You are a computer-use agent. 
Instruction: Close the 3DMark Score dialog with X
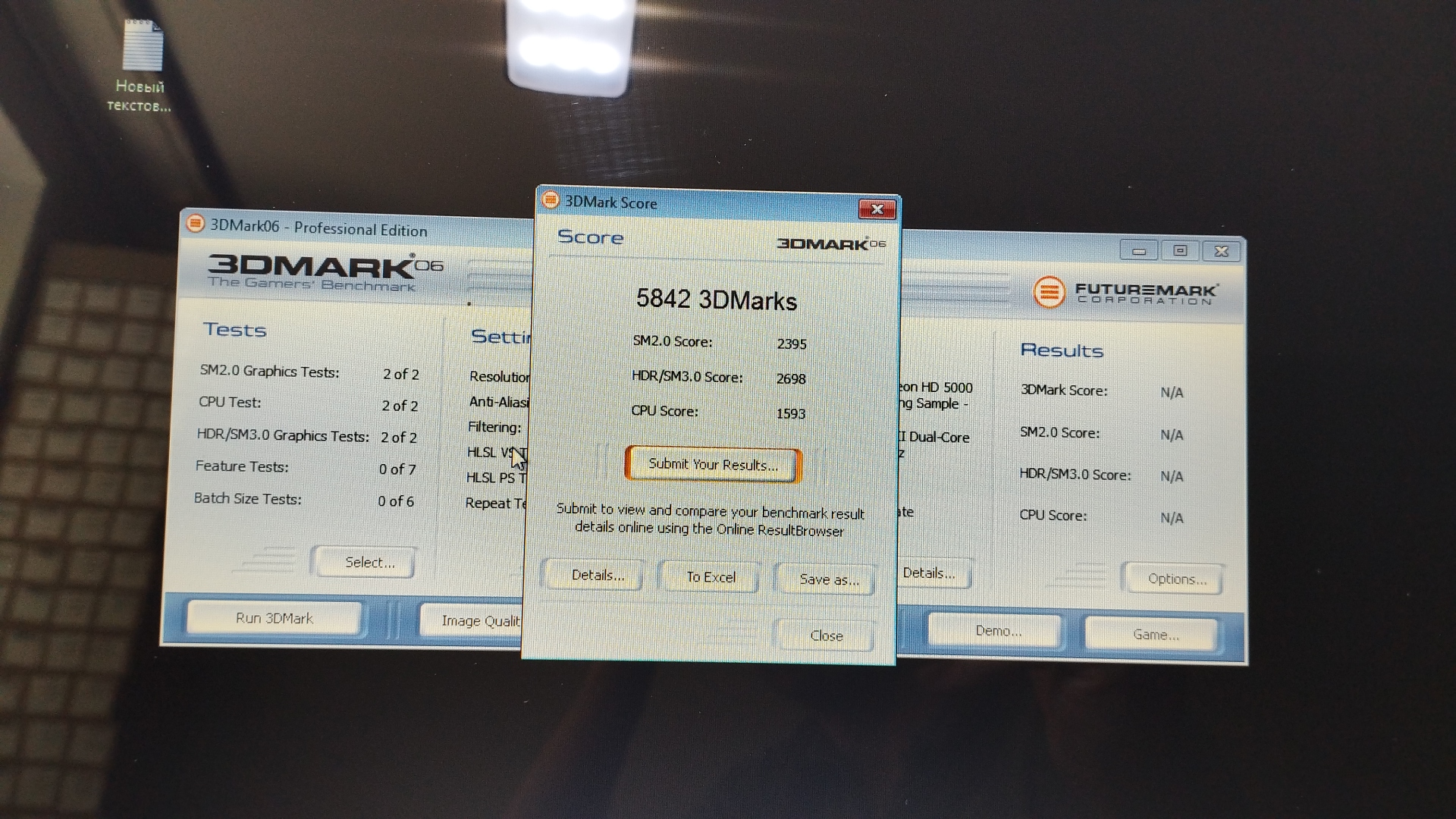tap(877, 209)
